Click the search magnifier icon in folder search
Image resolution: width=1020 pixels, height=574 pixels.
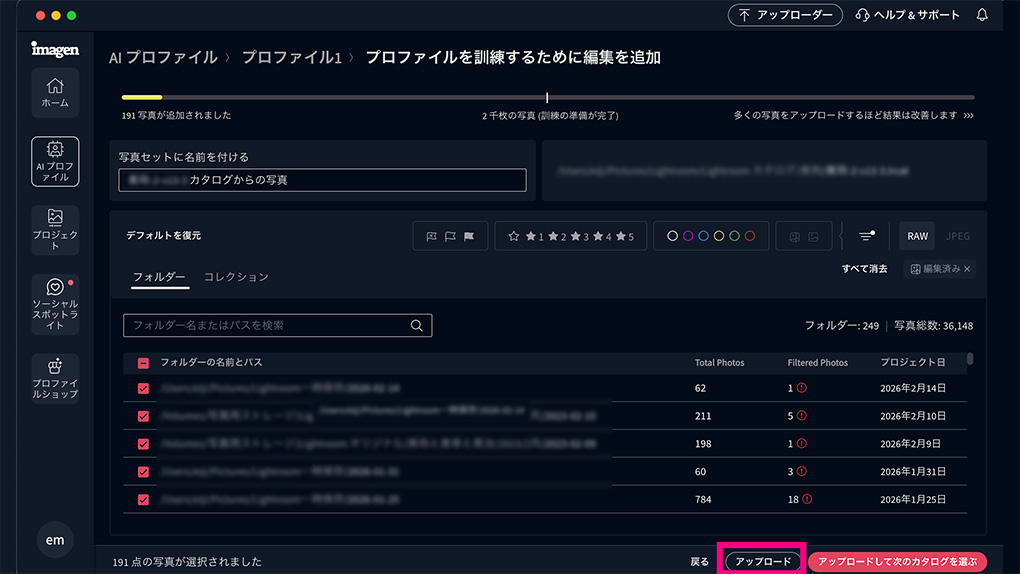pyautogui.click(x=417, y=325)
